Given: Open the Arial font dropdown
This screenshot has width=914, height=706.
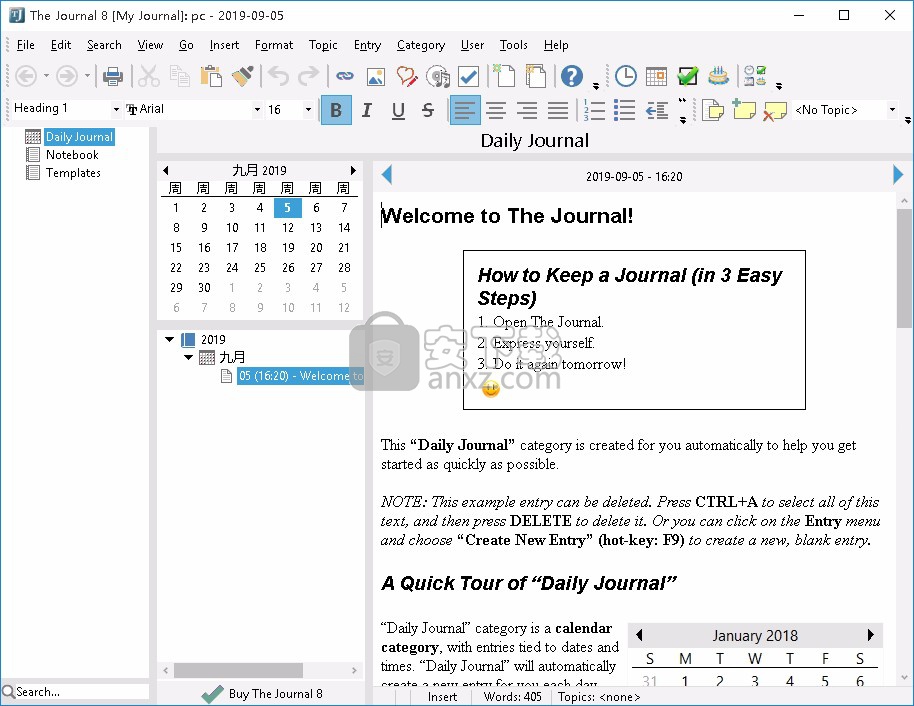Looking at the screenshot, I should (257, 110).
